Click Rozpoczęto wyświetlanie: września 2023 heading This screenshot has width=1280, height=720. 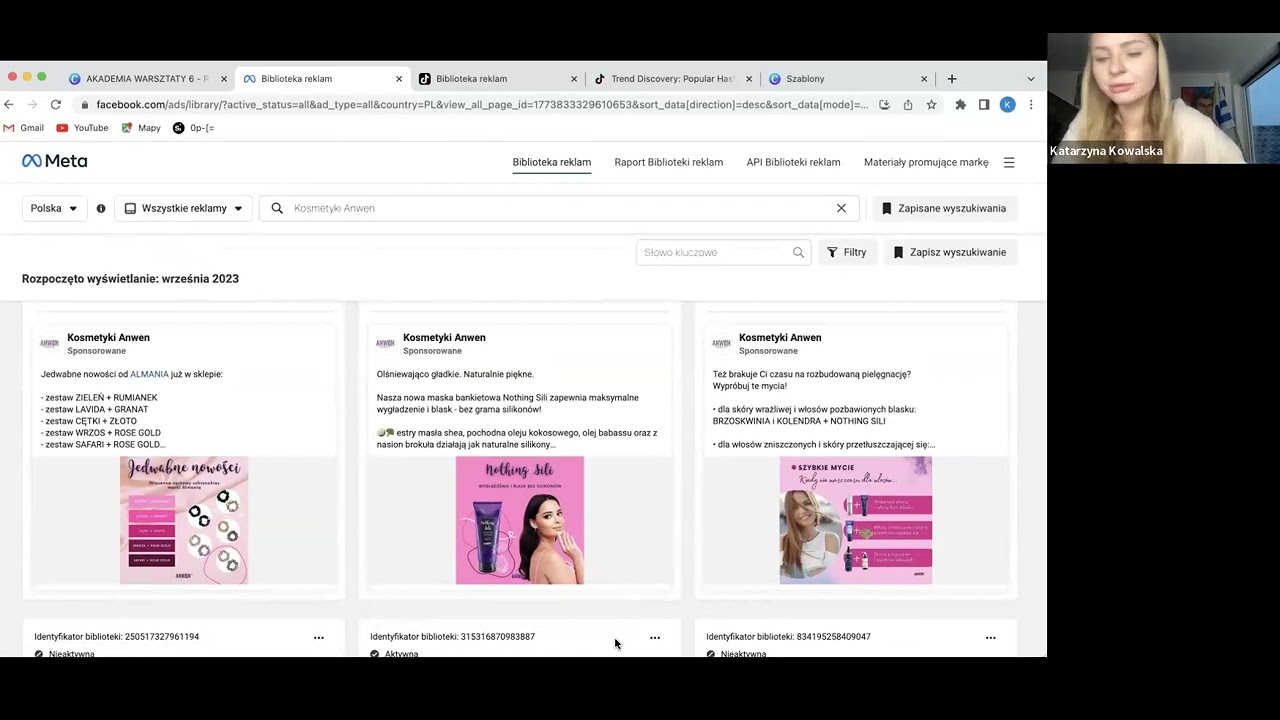[x=130, y=279]
